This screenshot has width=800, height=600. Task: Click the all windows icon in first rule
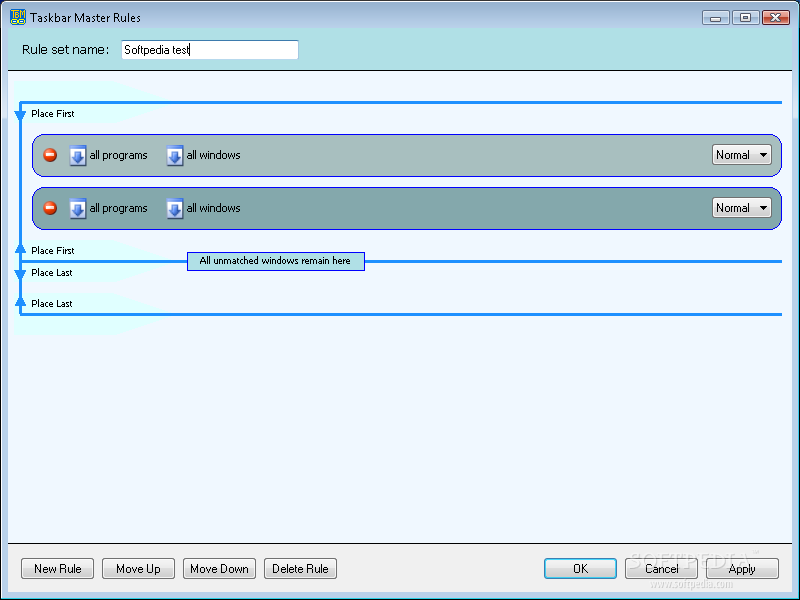click(x=174, y=156)
